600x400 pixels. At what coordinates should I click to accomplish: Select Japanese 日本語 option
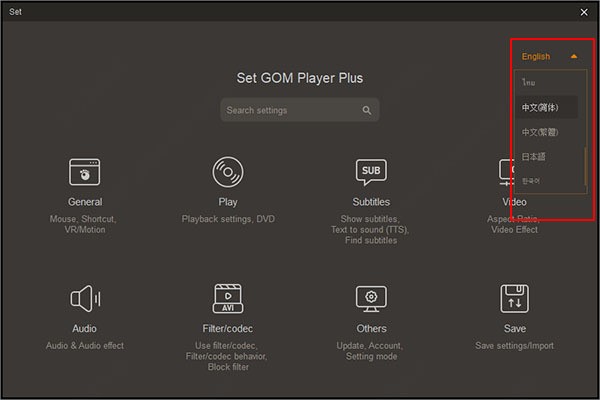tap(546, 157)
